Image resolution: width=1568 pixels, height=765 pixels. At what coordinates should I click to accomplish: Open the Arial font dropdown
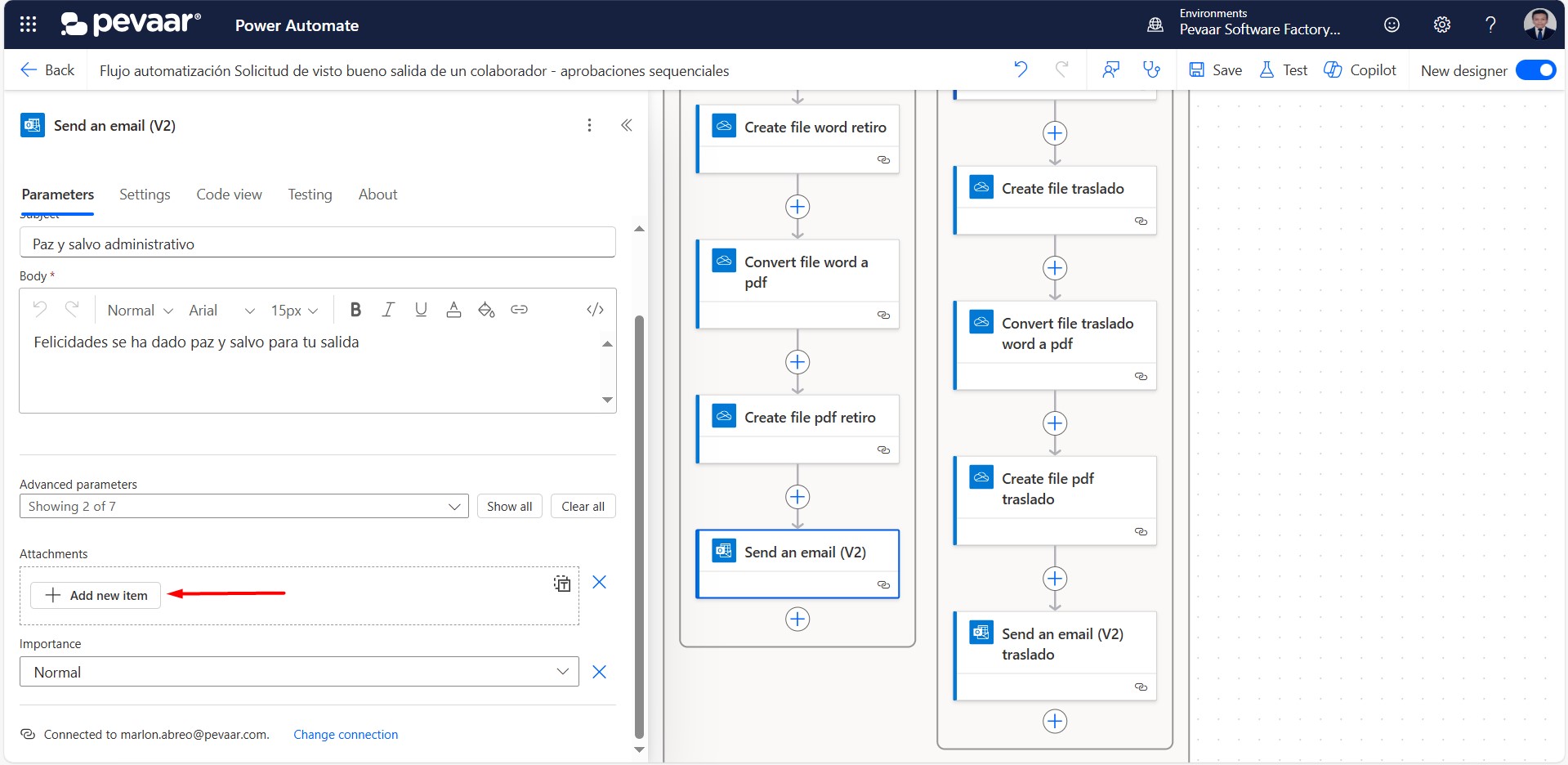pyautogui.click(x=221, y=311)
